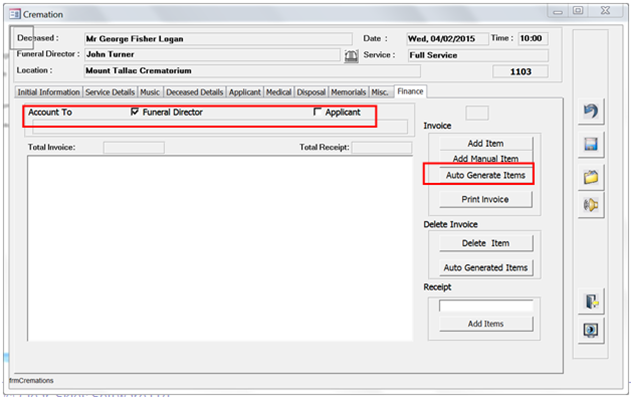Select the Deceased Details tab
Screen dimensions: 631x397
[195, 92]
